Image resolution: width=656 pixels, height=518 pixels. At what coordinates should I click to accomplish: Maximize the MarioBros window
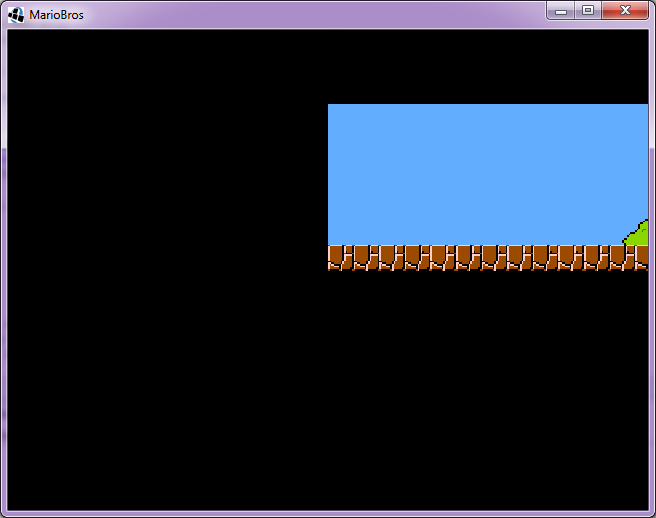(588, 10)
